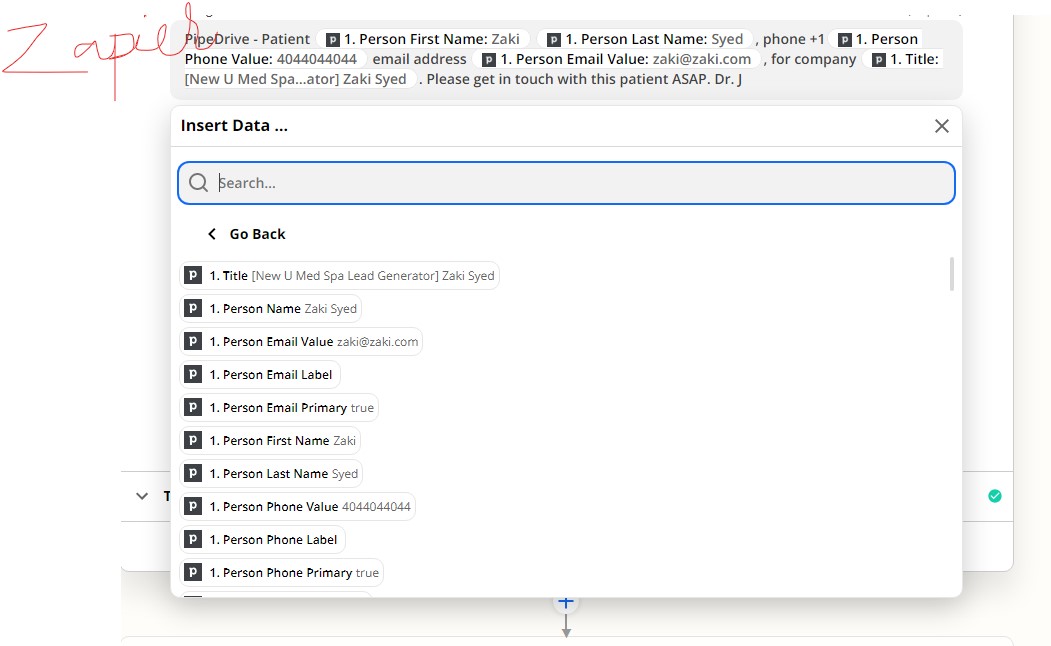Insert the 1. Person Email Primary pill
1051x646 pixels.
point(279,407)
